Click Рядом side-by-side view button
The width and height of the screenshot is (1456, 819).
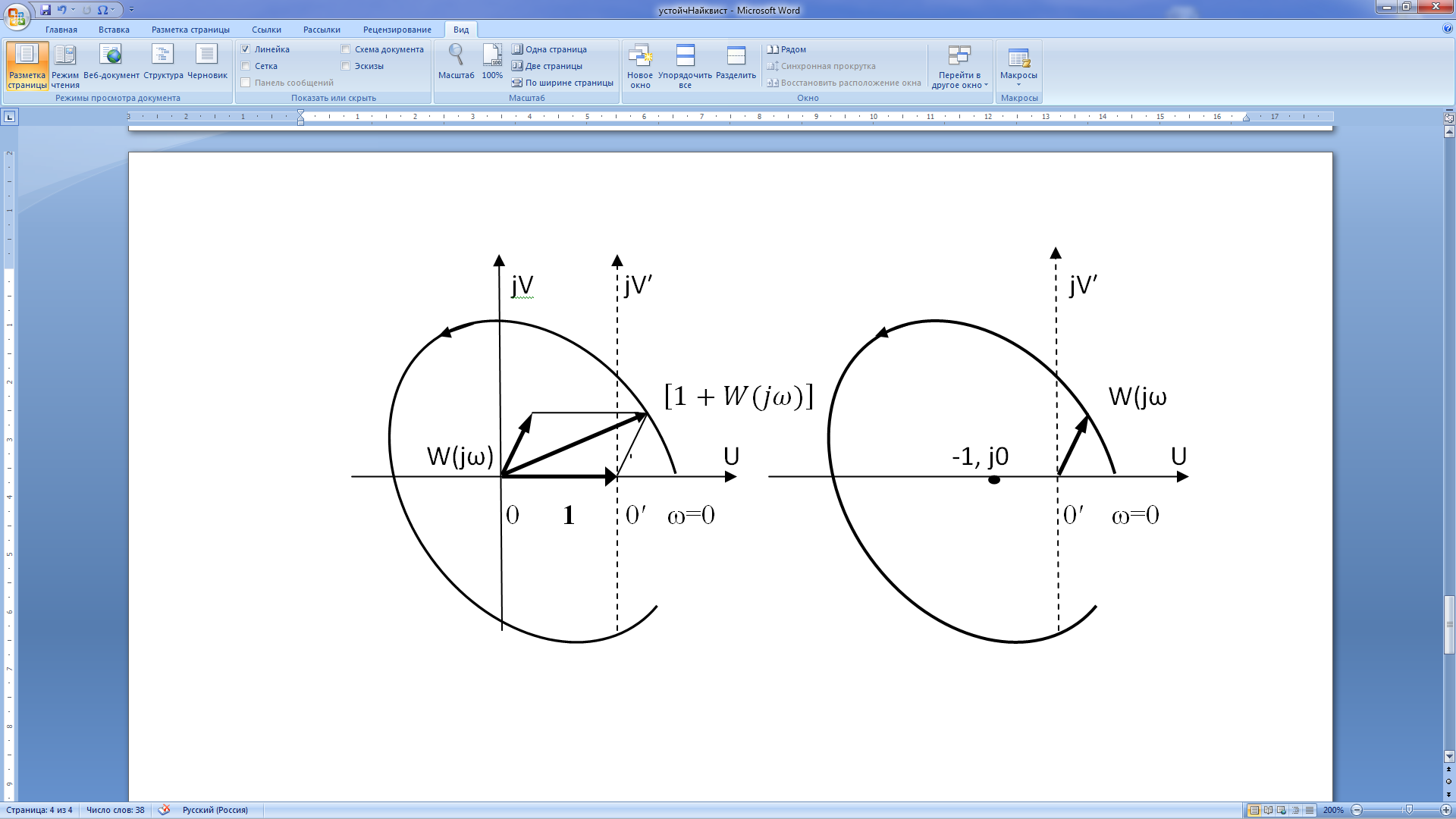coord(786,49)
